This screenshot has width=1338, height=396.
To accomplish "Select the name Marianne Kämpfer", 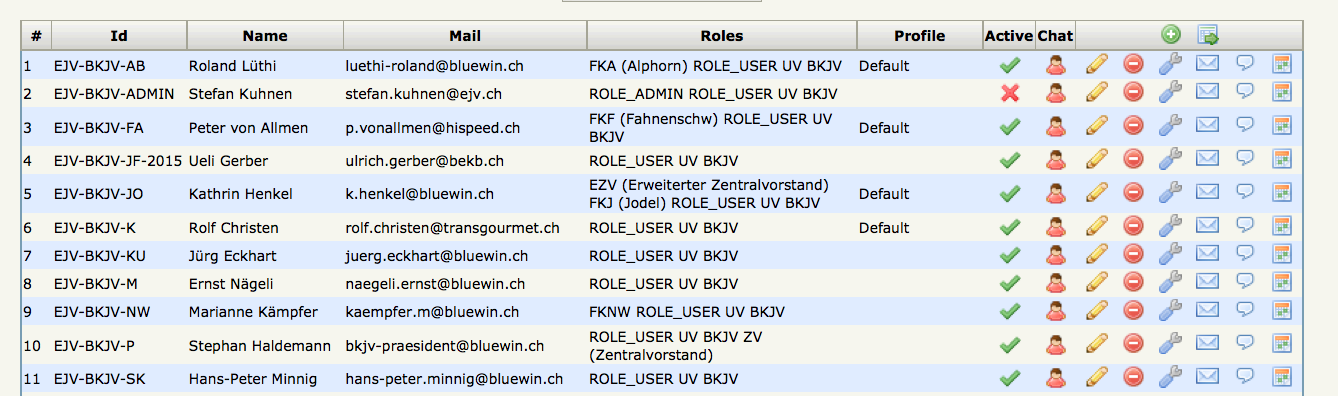I will [253, 312].
